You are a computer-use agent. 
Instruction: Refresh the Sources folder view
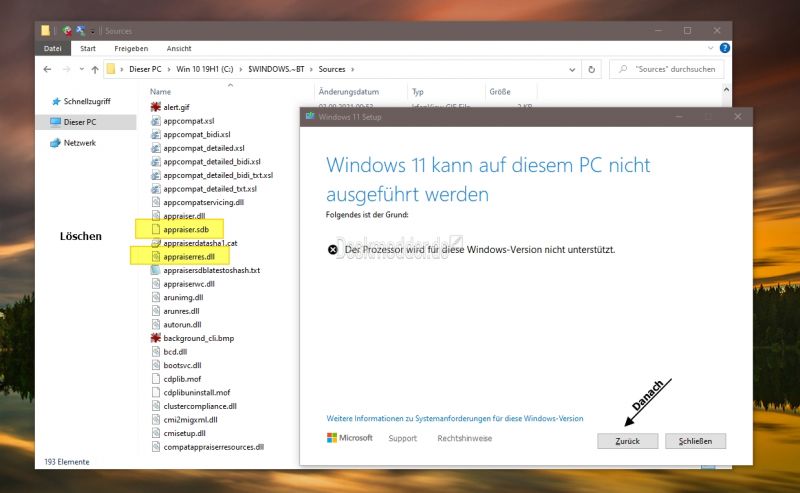click(591, 69)
